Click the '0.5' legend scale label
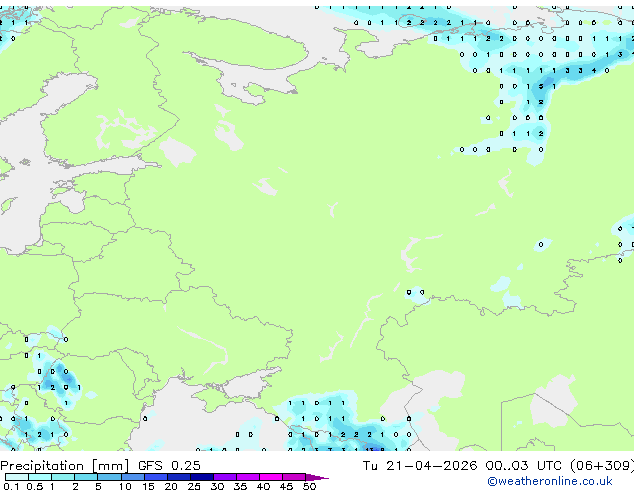The image size is (634, 490). tap(34, 486)
